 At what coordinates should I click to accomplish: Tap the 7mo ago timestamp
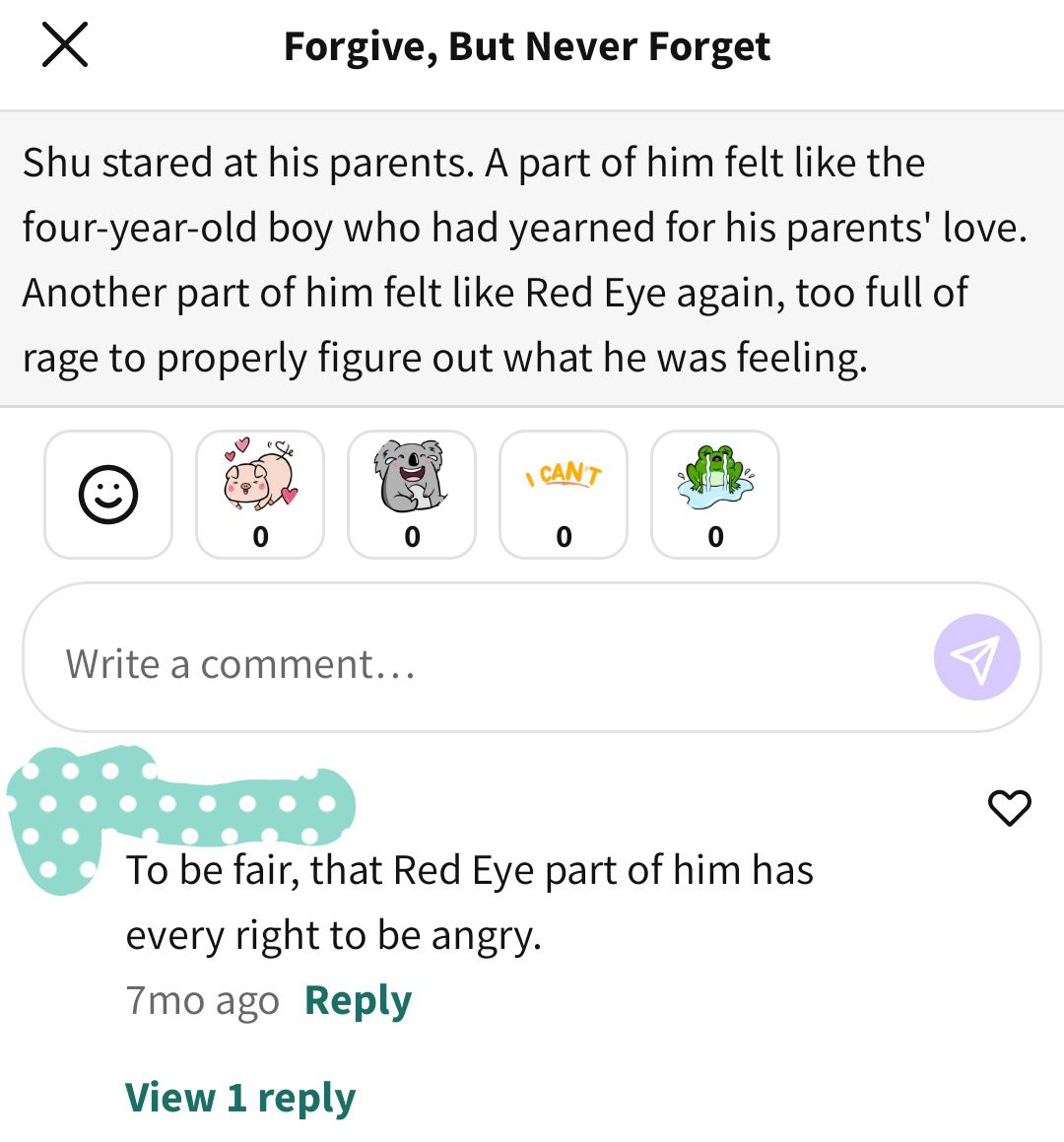point(203,1001)
